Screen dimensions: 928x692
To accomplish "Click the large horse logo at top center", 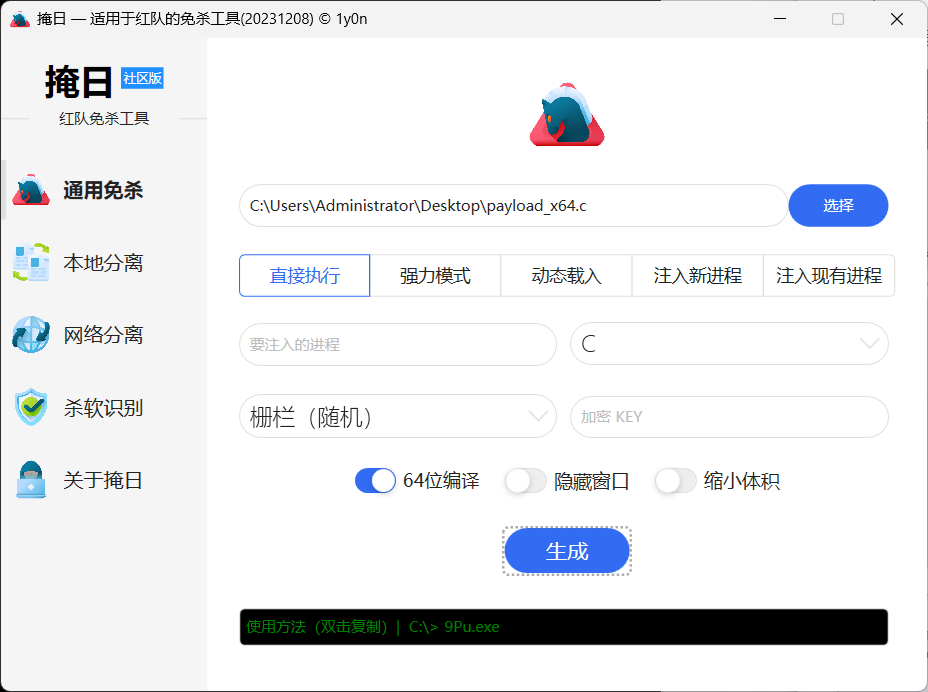I will coord(566,116).
